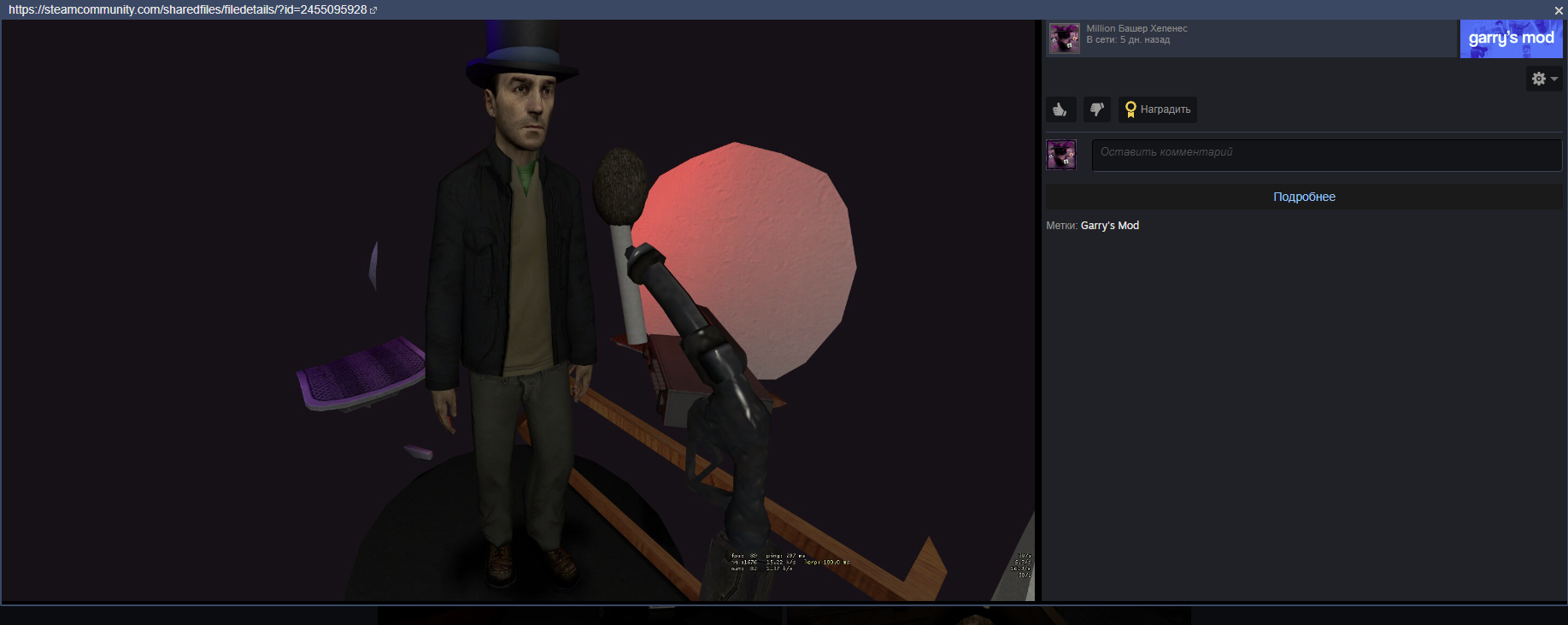This screenshot has height=625, width=1568.
Task: Close the screenshot viewer with X
Action: [x=1559, y=10]
